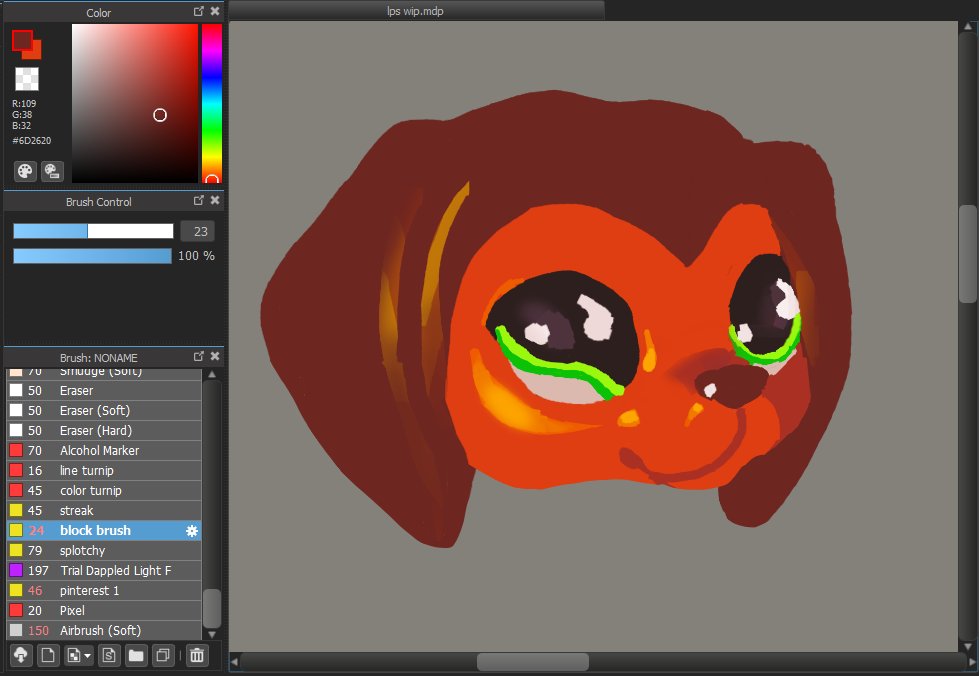The image size is (979, 676).
Task: Click the add new brush page icon
Action: [48, 655]
